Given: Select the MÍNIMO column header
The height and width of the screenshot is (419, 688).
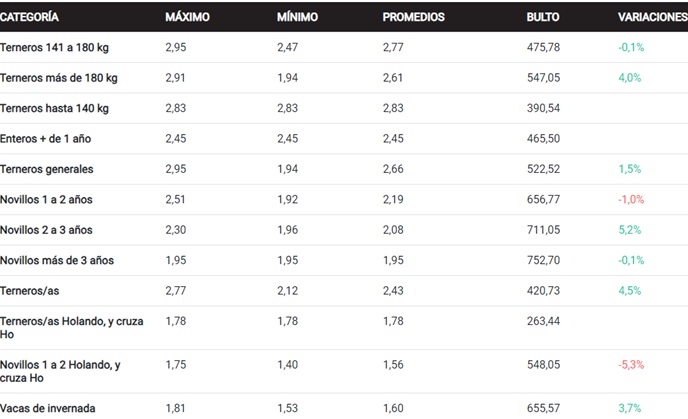Looking at the screenshot, I should [x=297, y=17].
